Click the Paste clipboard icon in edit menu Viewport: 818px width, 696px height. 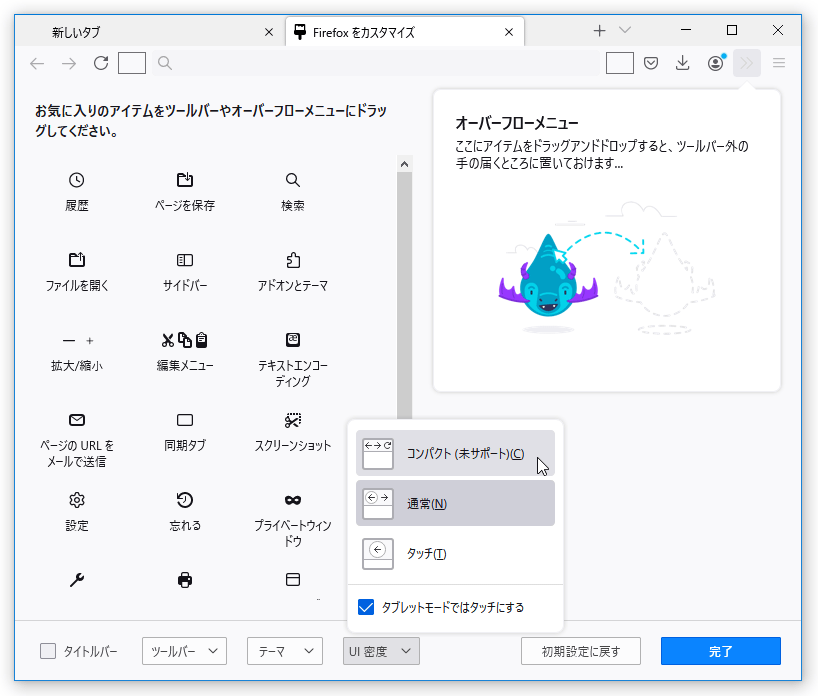tap(202, 340)
